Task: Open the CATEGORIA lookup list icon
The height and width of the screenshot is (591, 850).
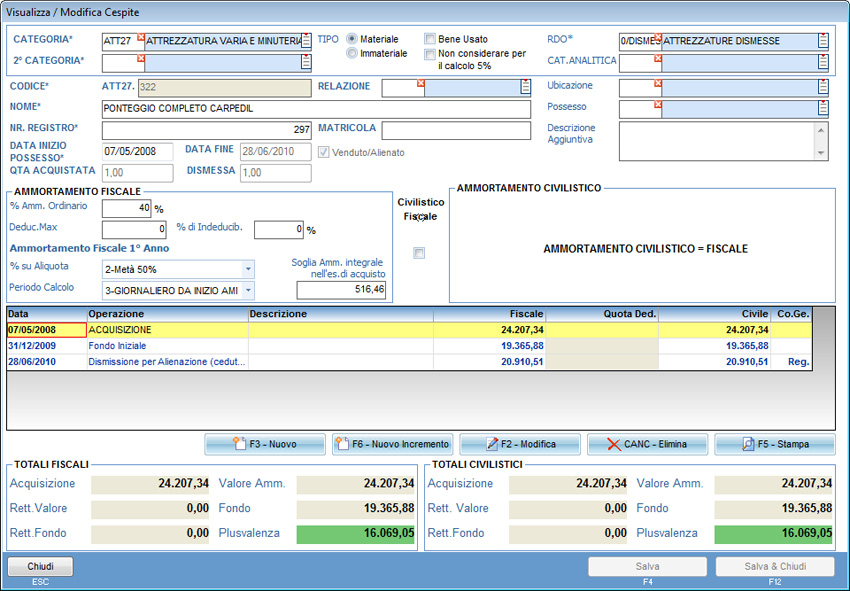Action: click(306, 41)
